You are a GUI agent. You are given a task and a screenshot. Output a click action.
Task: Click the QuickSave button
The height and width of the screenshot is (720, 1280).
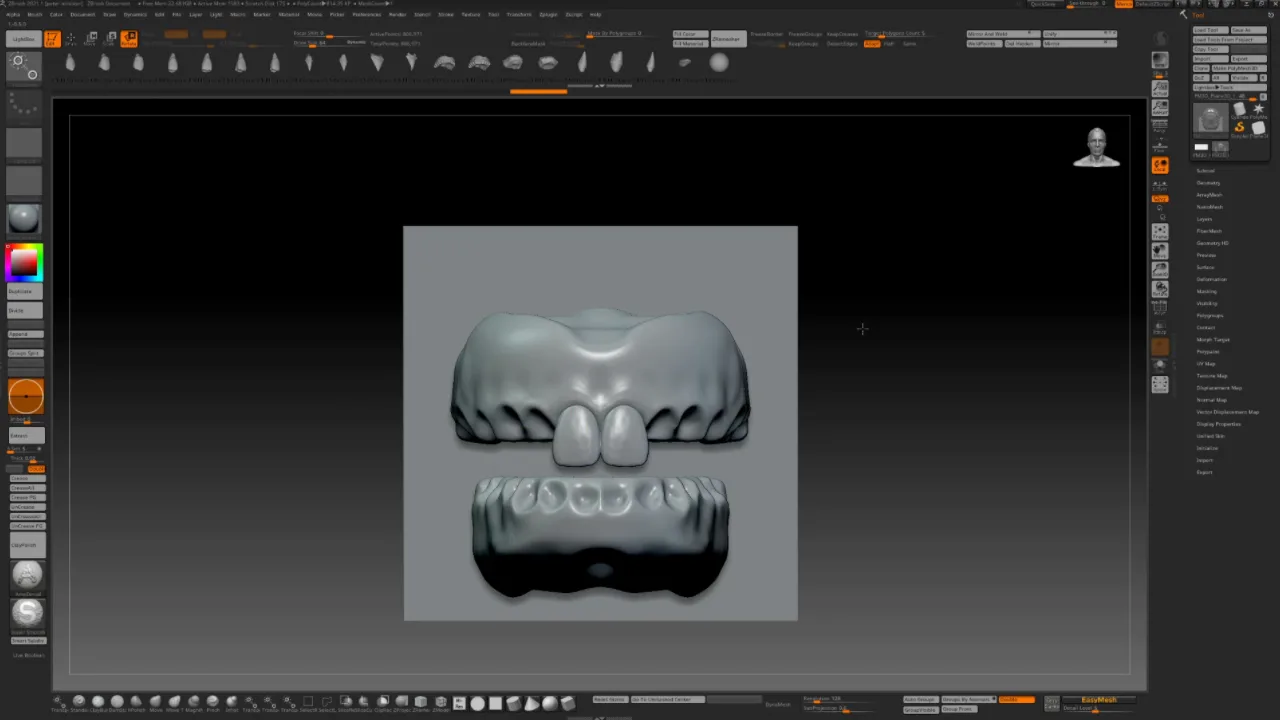(1043, 4)
